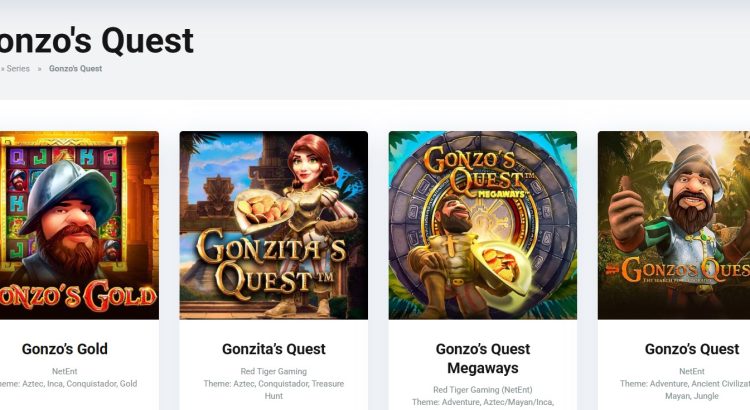Click the Gonzo's Gold title link

click(65, 349)
